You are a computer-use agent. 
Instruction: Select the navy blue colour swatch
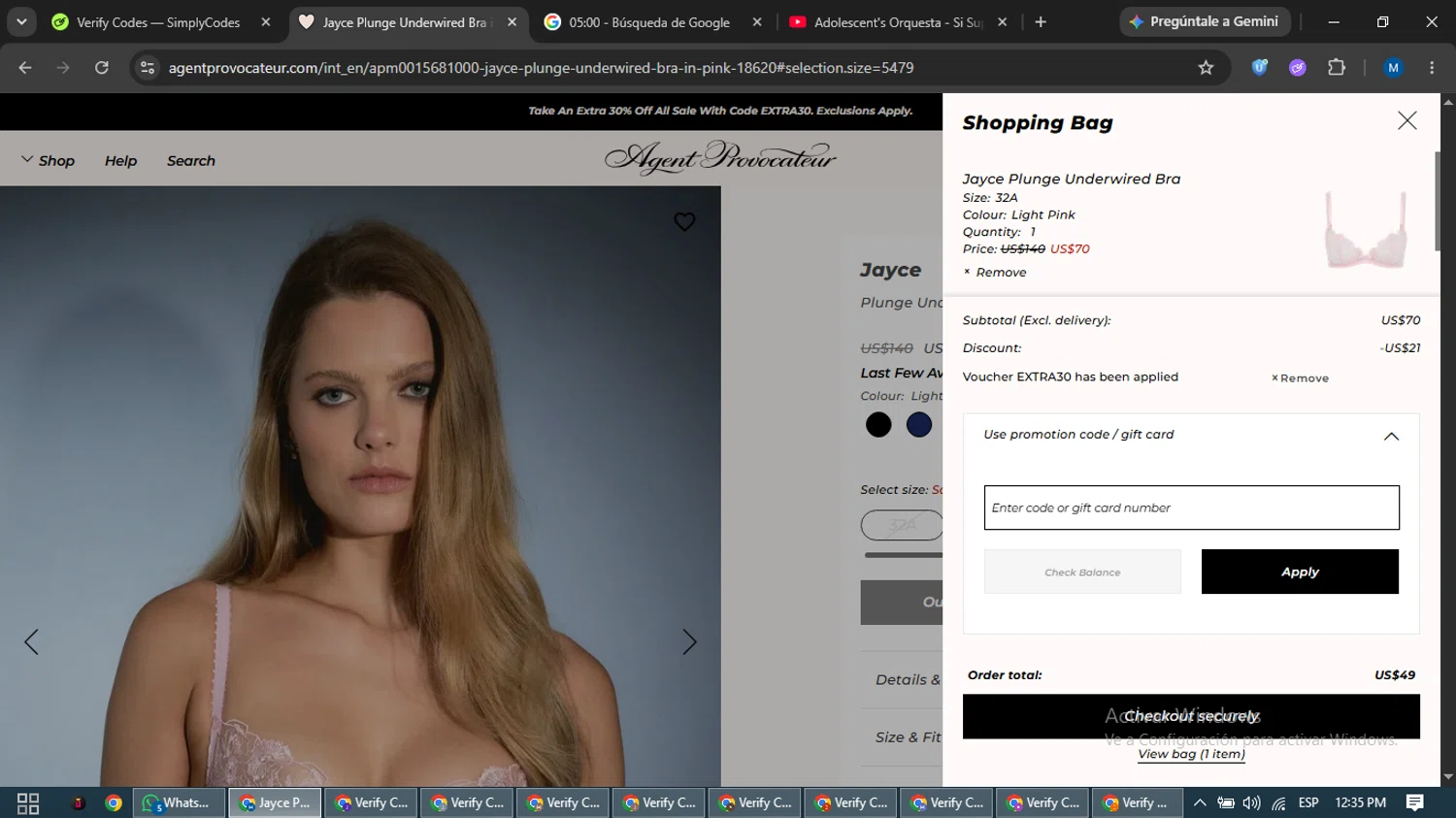(919, 425)
